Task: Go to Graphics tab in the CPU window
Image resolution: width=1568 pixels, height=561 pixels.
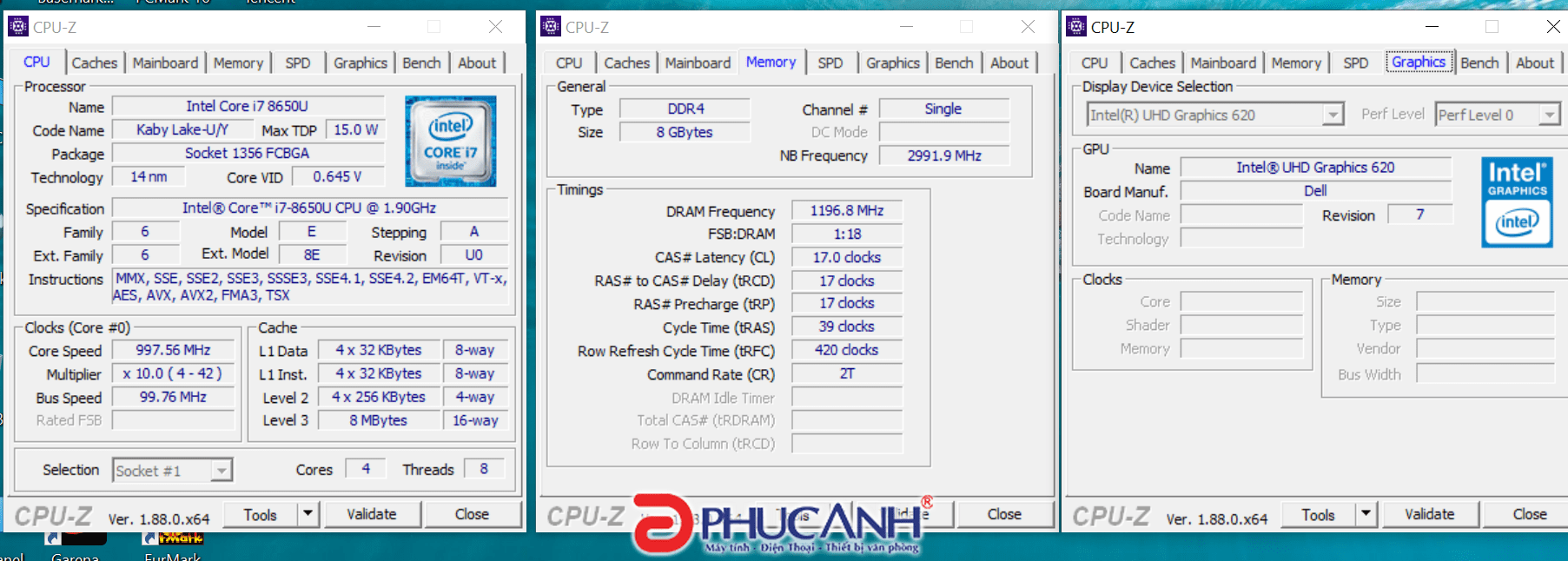Action: point(361,63)
